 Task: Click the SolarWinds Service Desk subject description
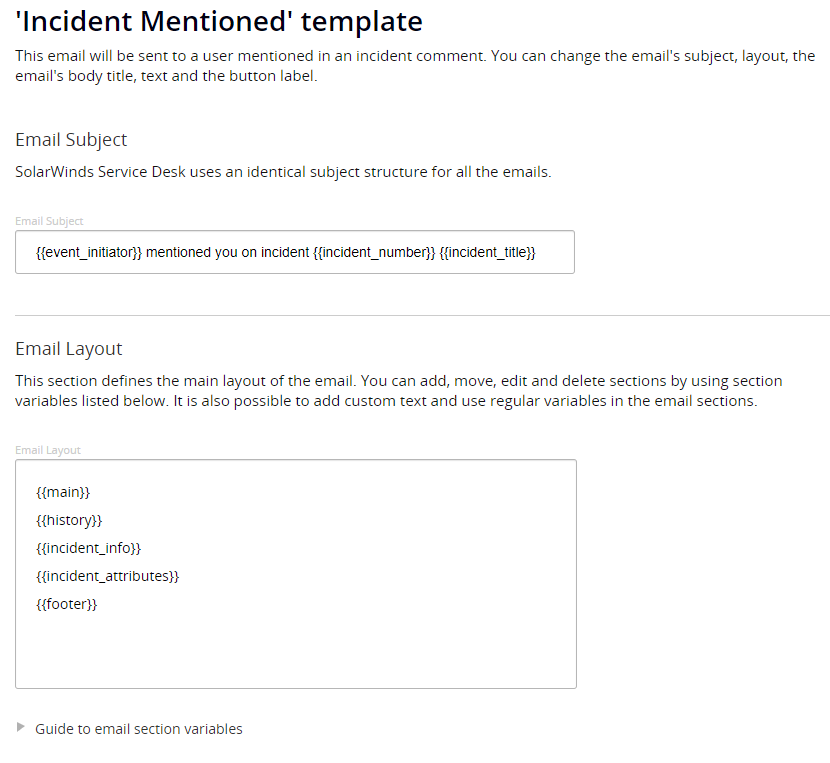(x=283, y=171)
